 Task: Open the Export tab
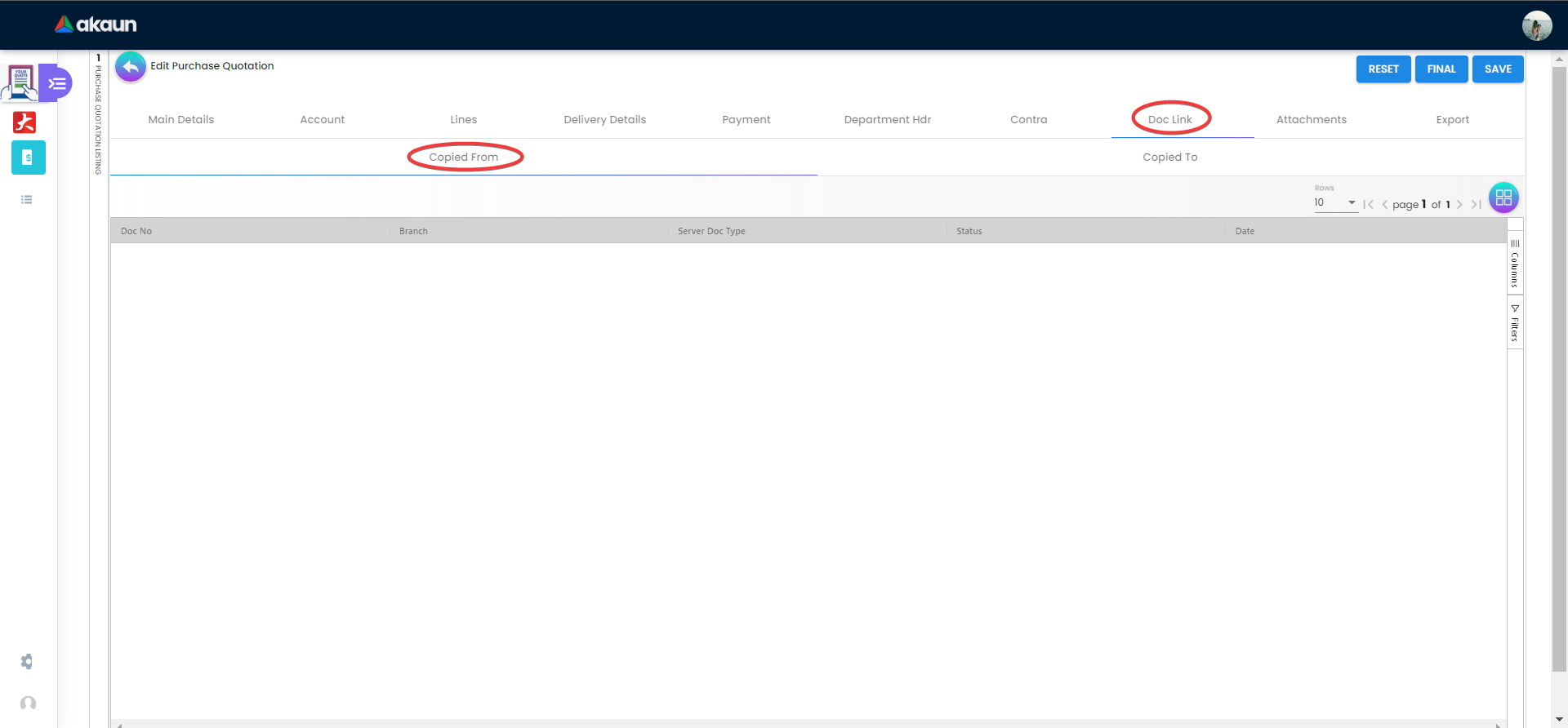pyautogui.click(x=1453, y=119)
